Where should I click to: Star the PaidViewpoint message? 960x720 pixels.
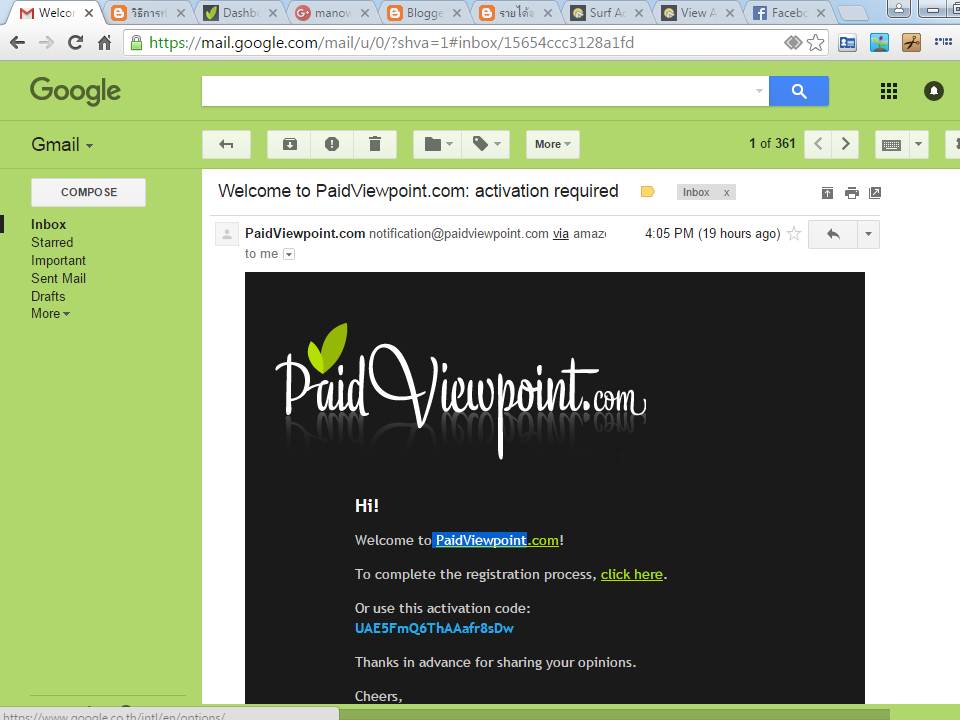click(x=793, y=233)
